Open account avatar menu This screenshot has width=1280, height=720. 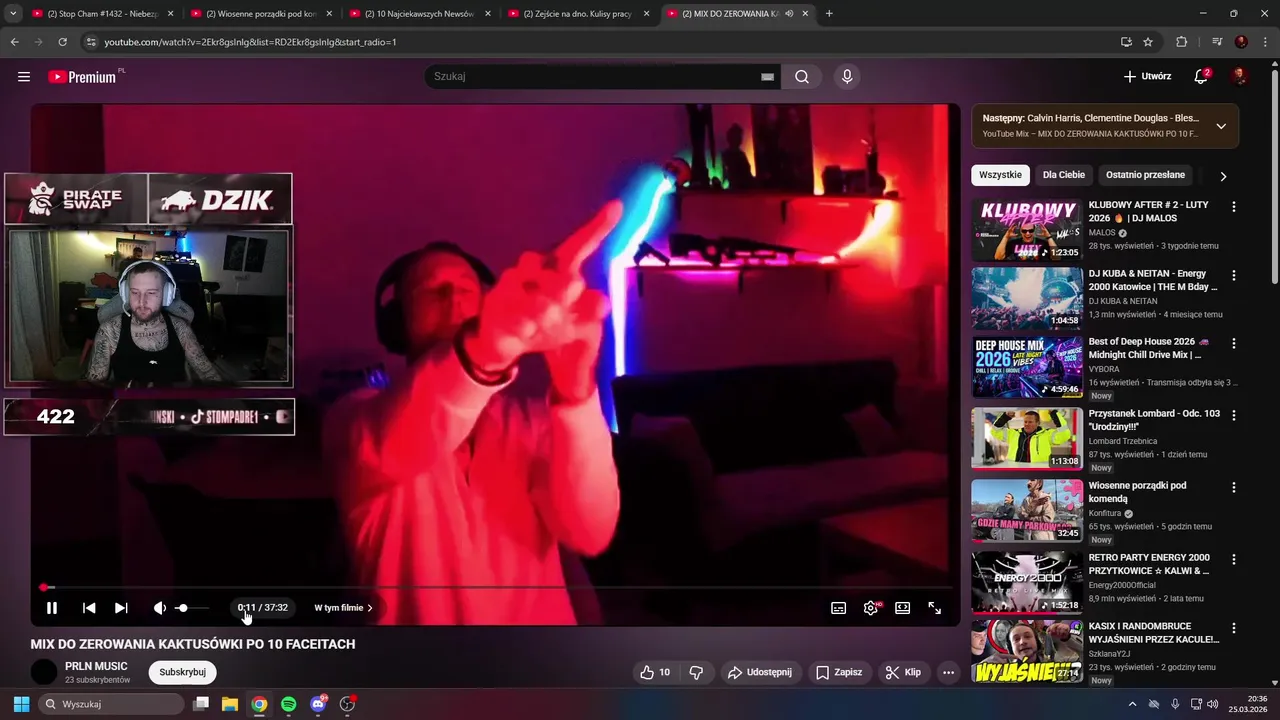click(x=1239, y=77)
